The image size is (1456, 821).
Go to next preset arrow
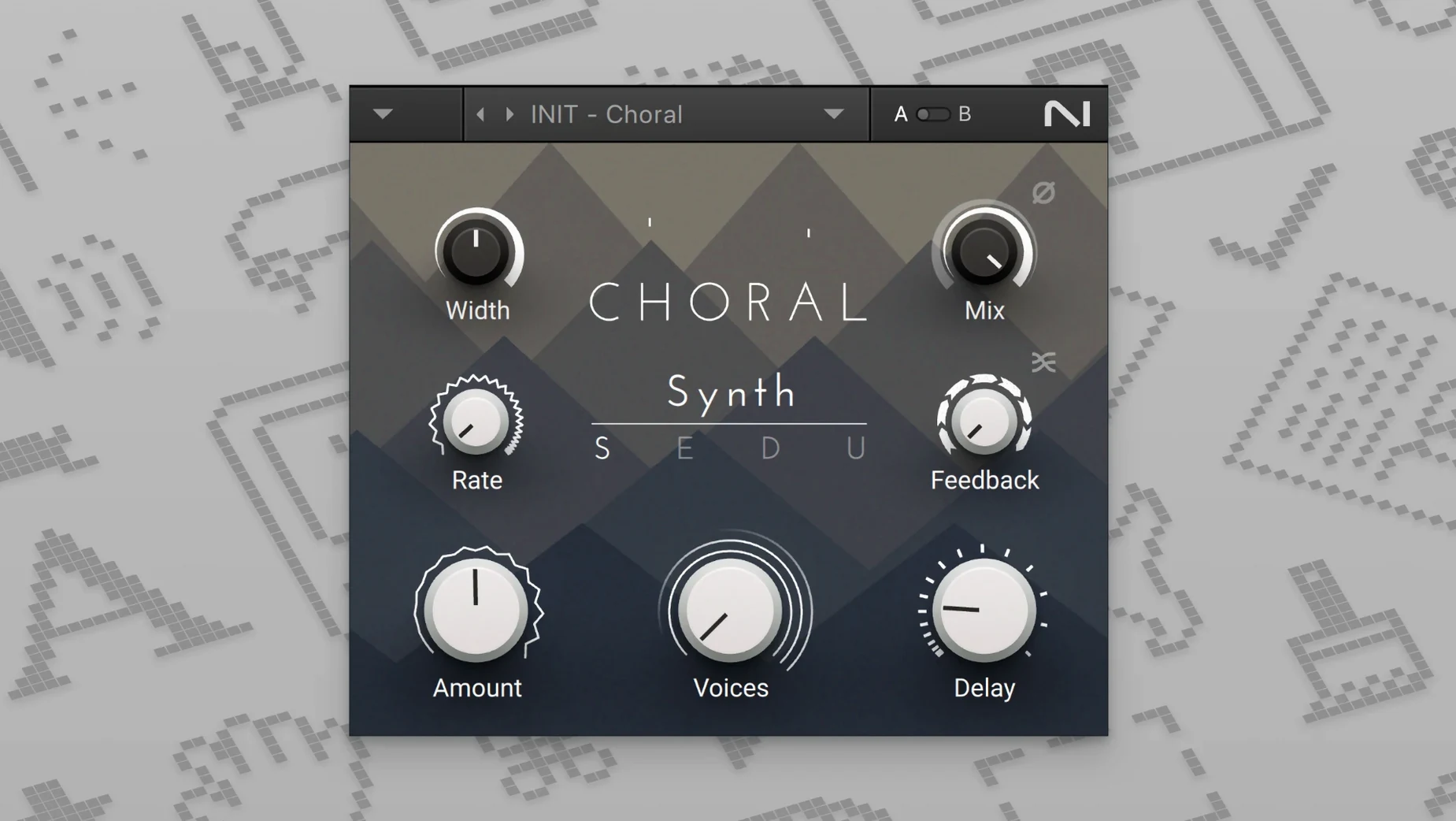click(509, 114)
